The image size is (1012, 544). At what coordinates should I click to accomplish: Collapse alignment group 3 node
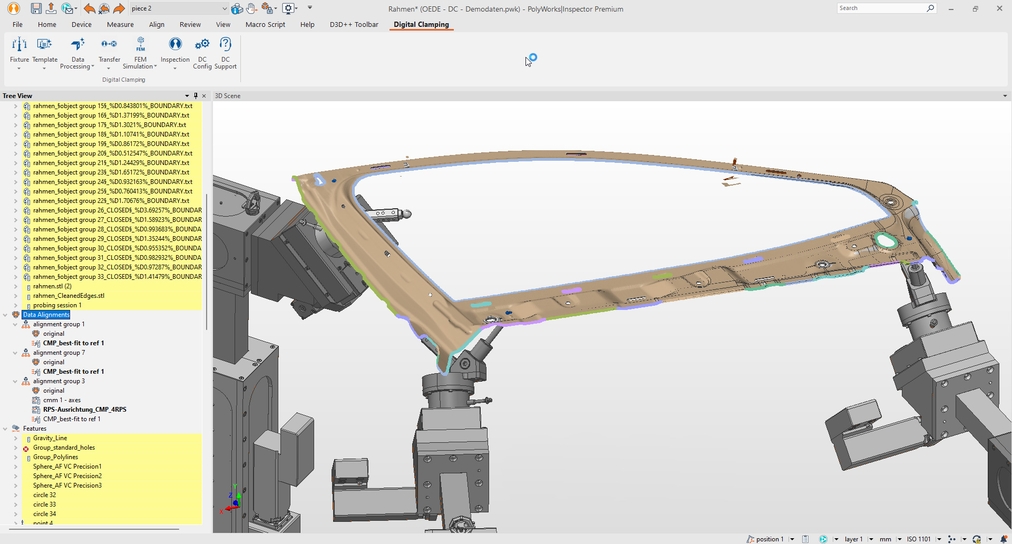(15, 381)
